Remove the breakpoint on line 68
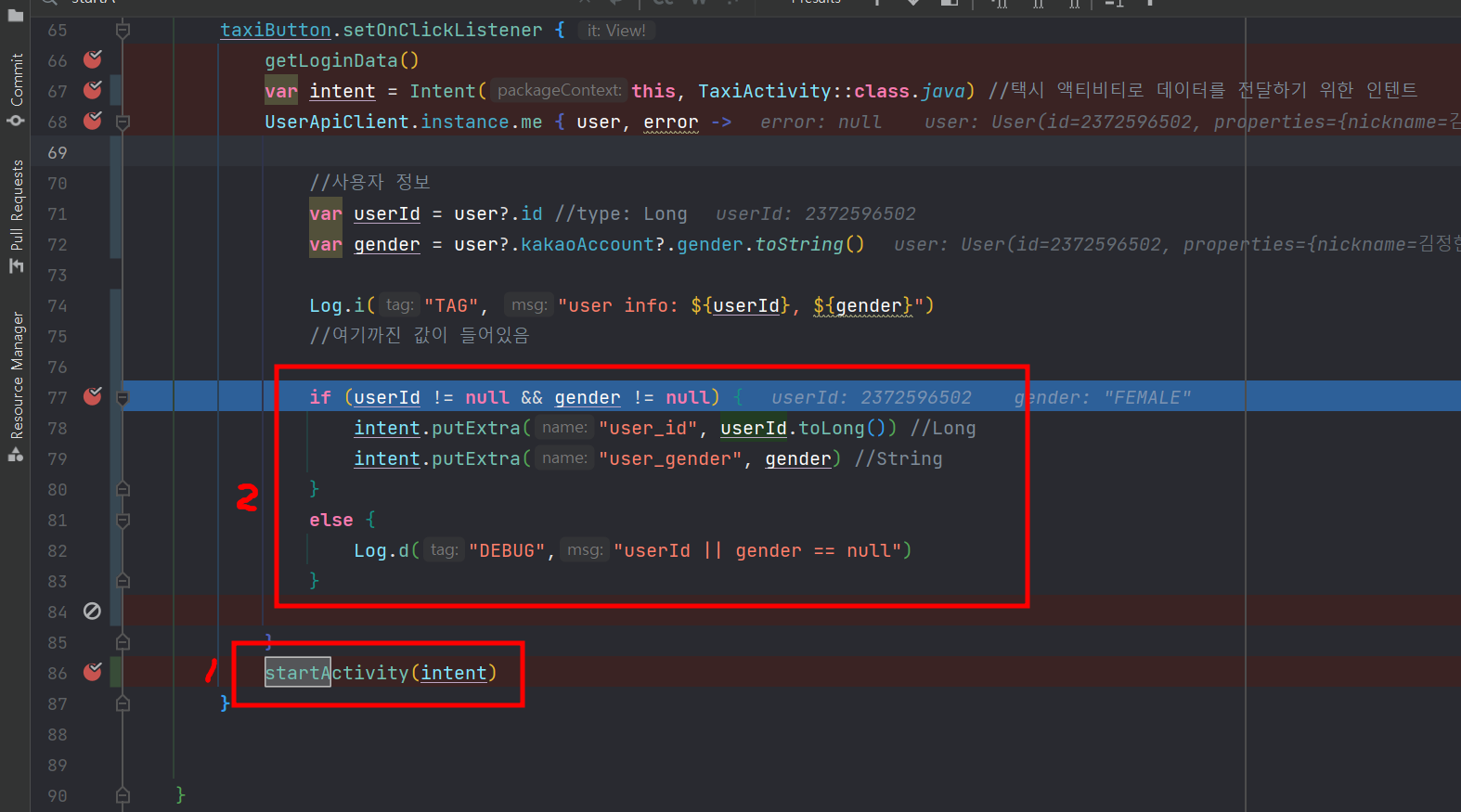The height and width of the screenshot is (812, 1461). pos(93,121)
